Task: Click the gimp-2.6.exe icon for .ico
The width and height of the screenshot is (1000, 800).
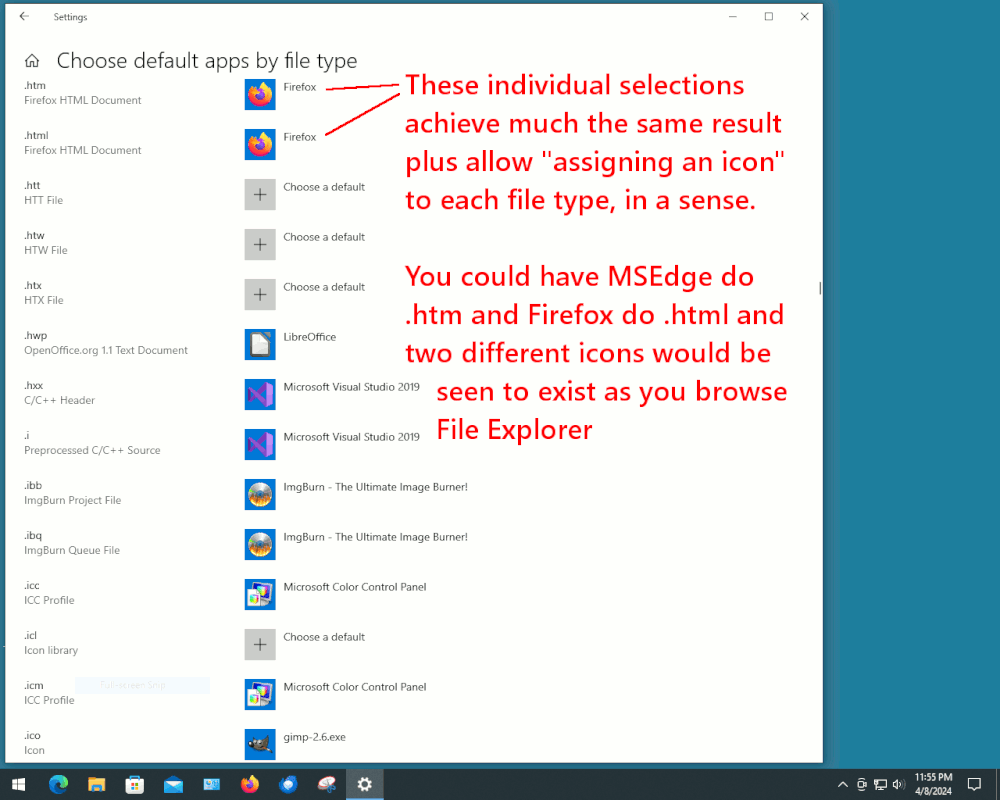Action: [x=260, y=744]
